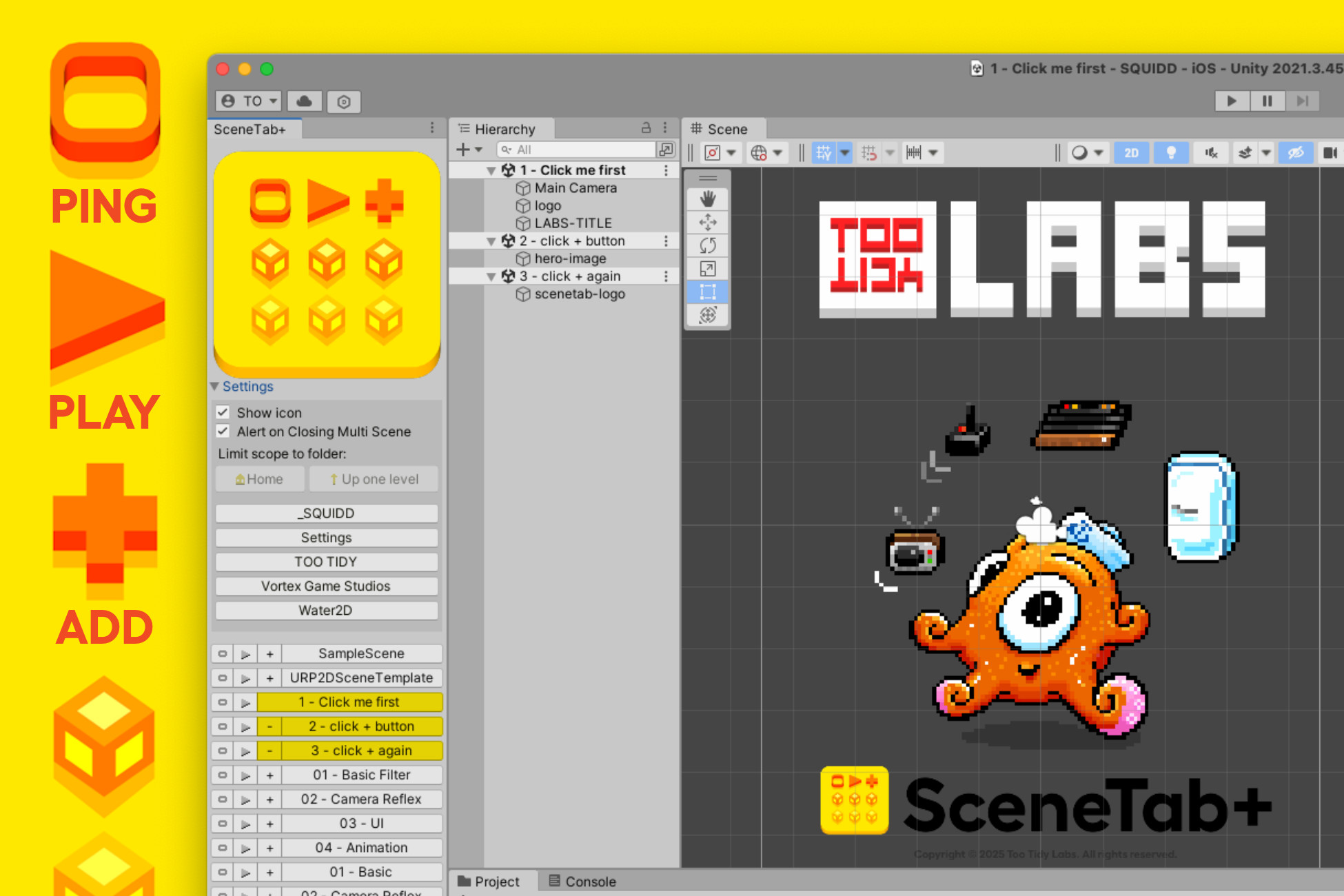Click the ping icon next to SampleScene
Image resolution: width=1344 pixels, height=896 pixels.
click(223, 653)
